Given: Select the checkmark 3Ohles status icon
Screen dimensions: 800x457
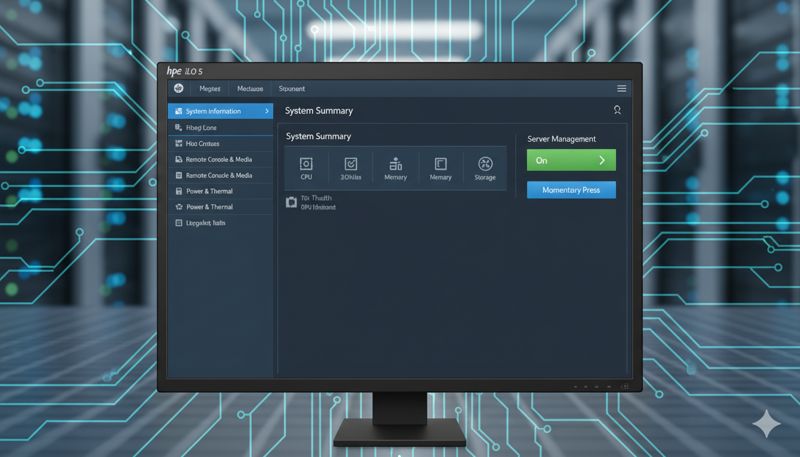Looking at the screenshot, I should pyautogui.click(x=351, y=164).
